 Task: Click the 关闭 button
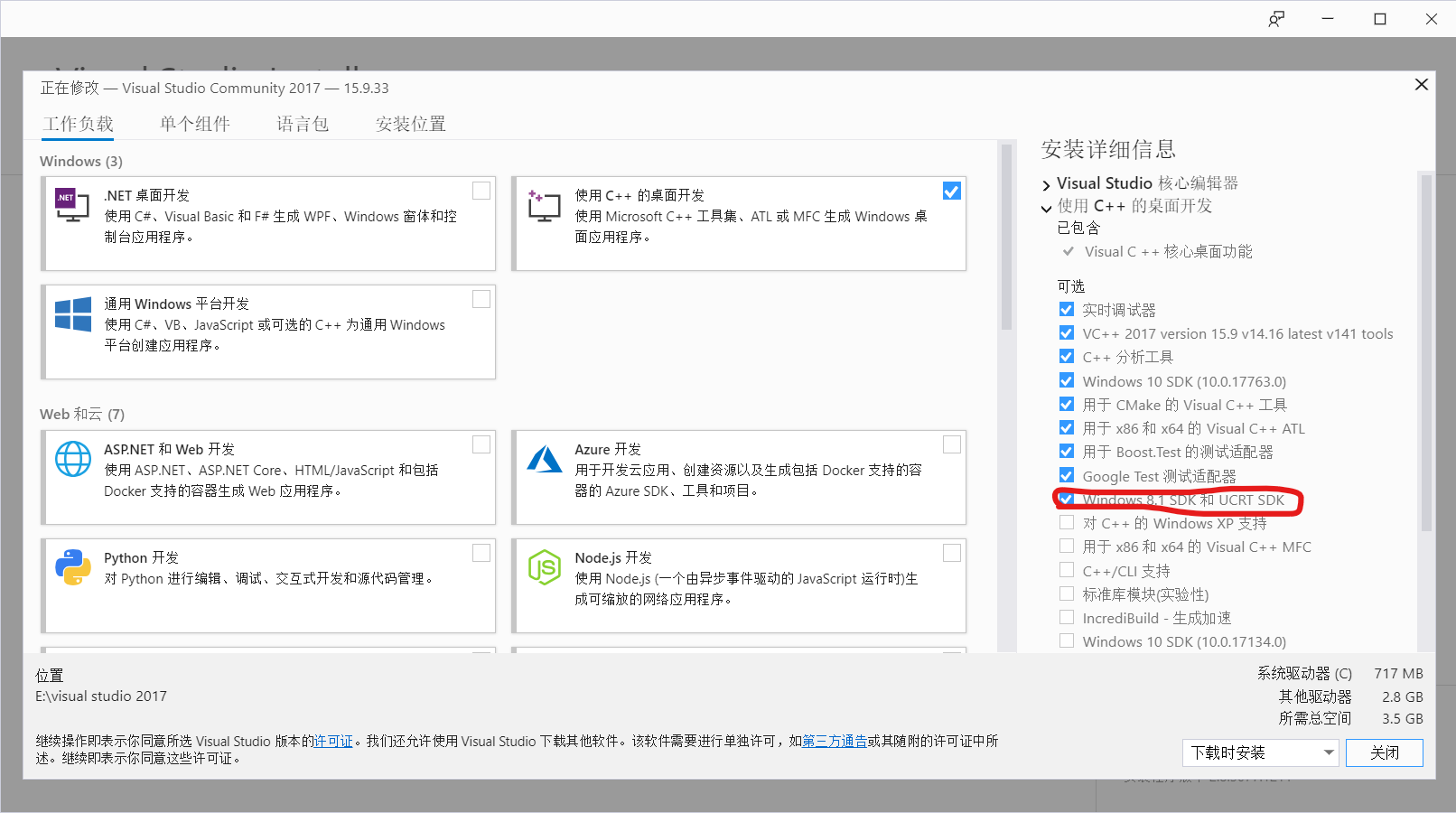pos(1384,752)
